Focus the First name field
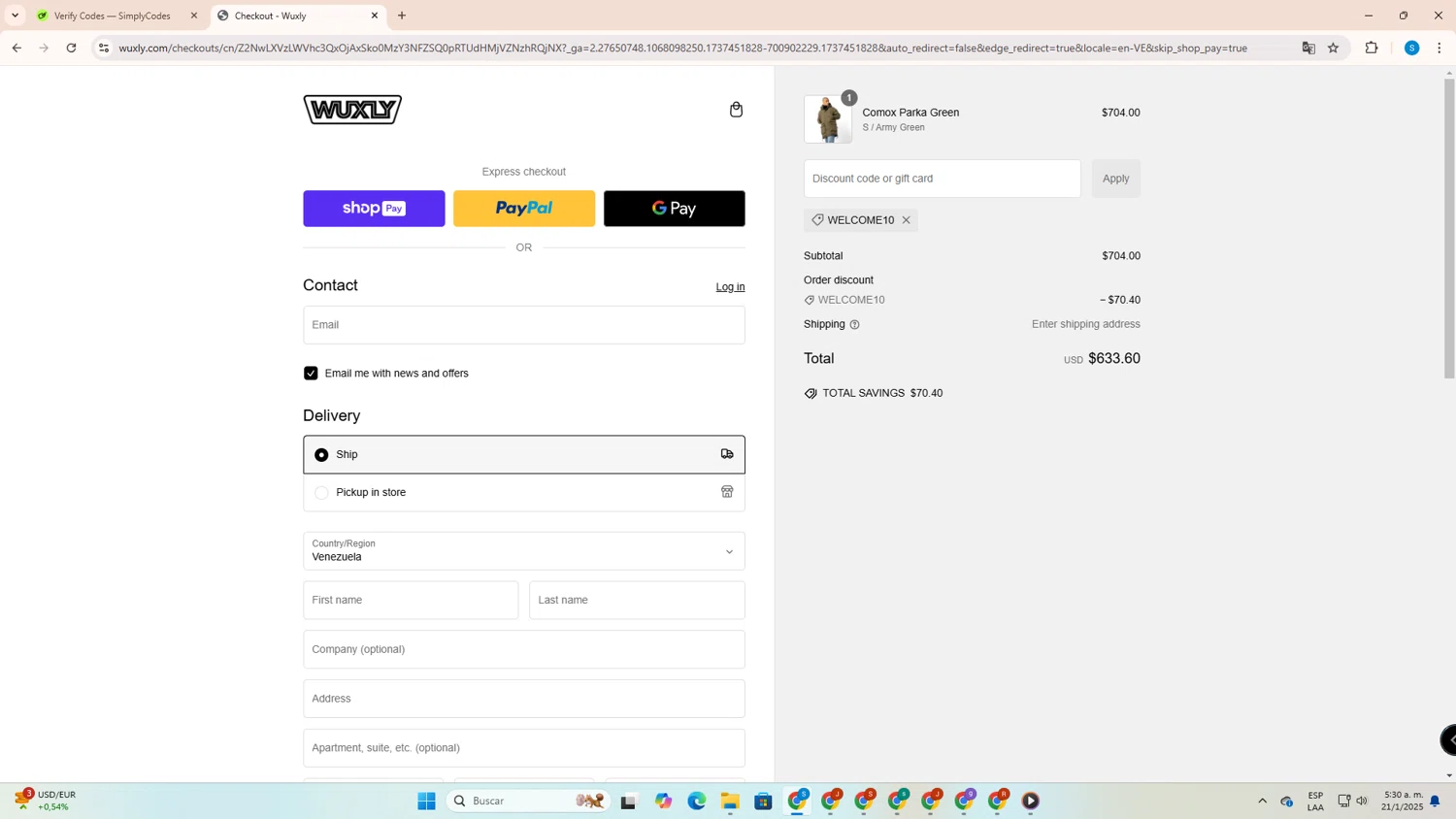Screen dimensions: 1456x819 411,601
